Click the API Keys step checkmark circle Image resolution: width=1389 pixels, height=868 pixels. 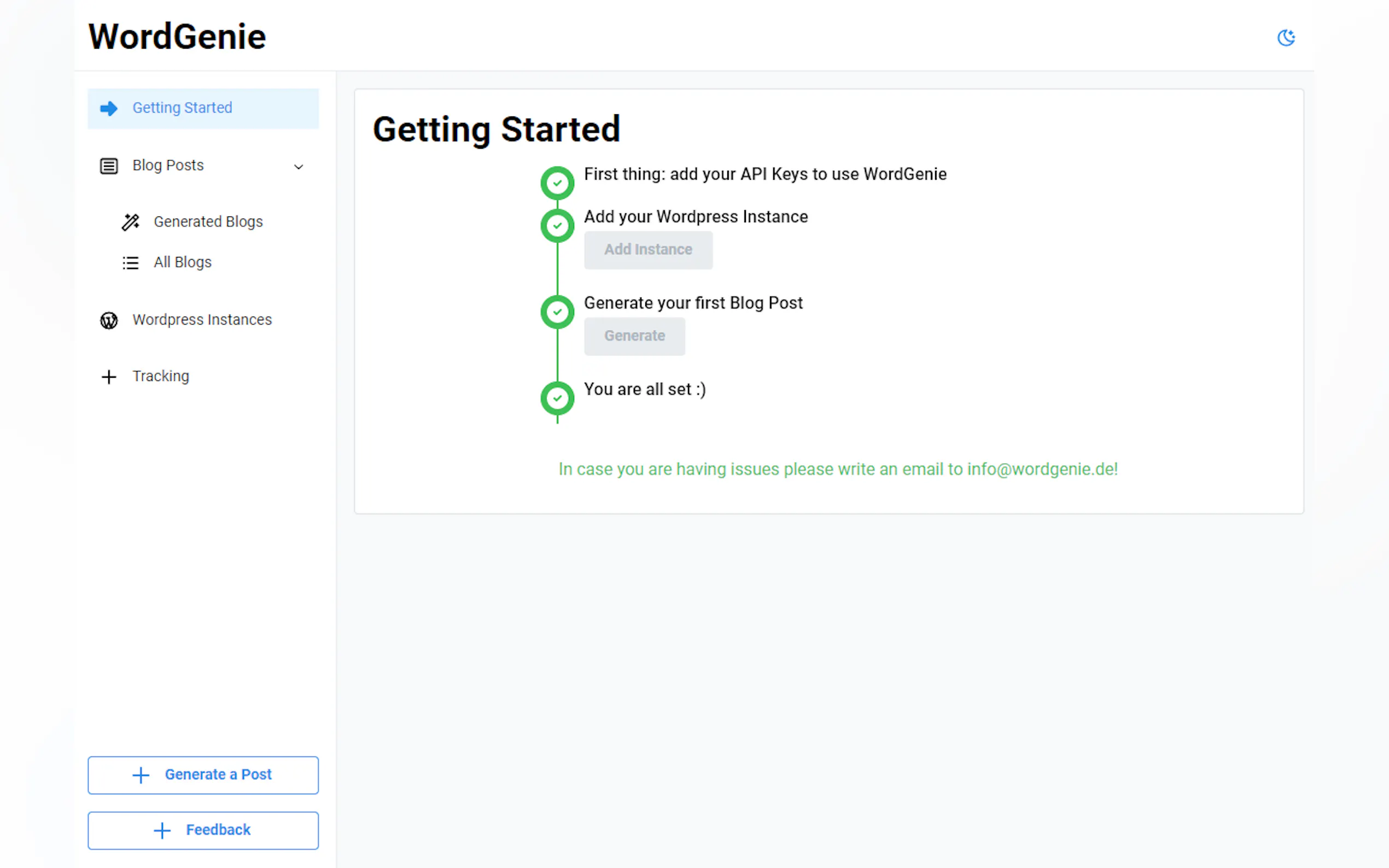point(557,183)
